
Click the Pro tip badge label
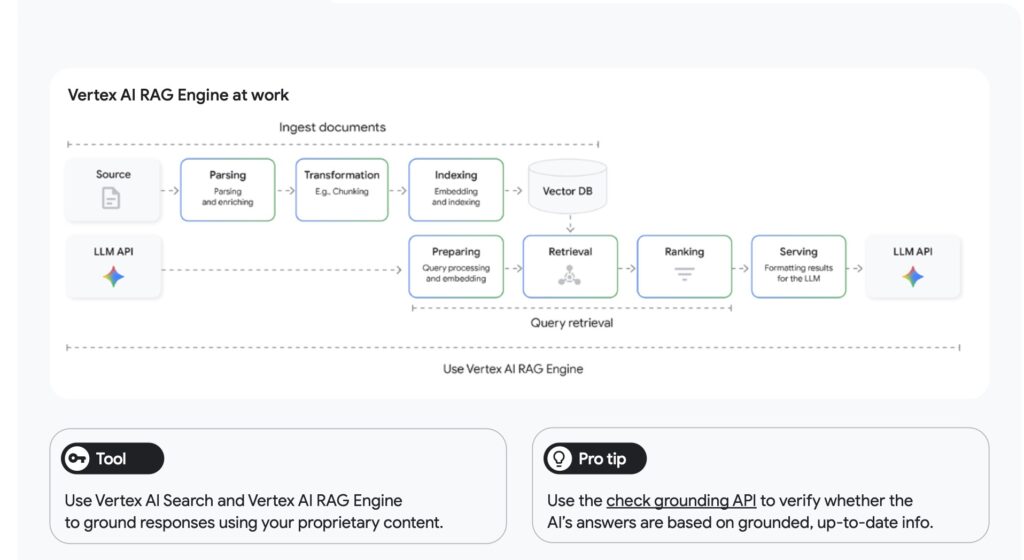pos(604,459)
